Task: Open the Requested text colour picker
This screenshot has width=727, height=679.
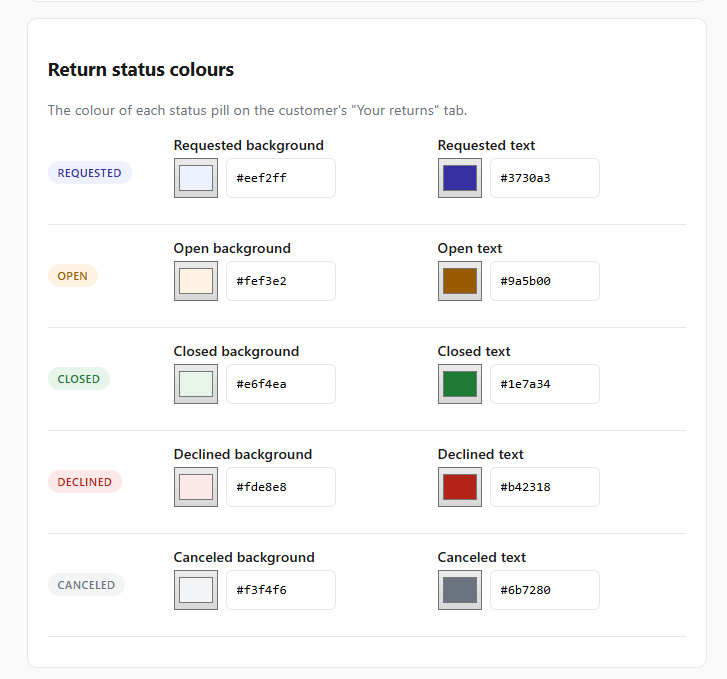Action: click(x=459, y=178)
